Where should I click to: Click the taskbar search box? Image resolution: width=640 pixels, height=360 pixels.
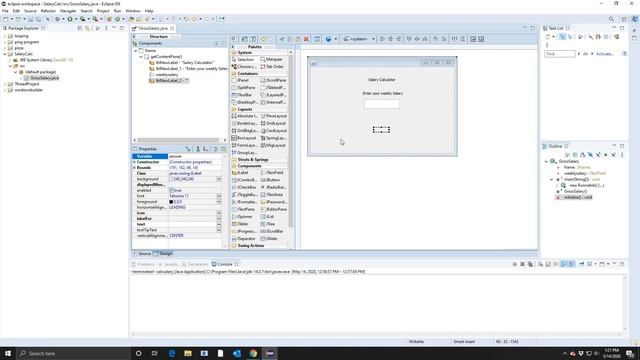tap(74, 353)
